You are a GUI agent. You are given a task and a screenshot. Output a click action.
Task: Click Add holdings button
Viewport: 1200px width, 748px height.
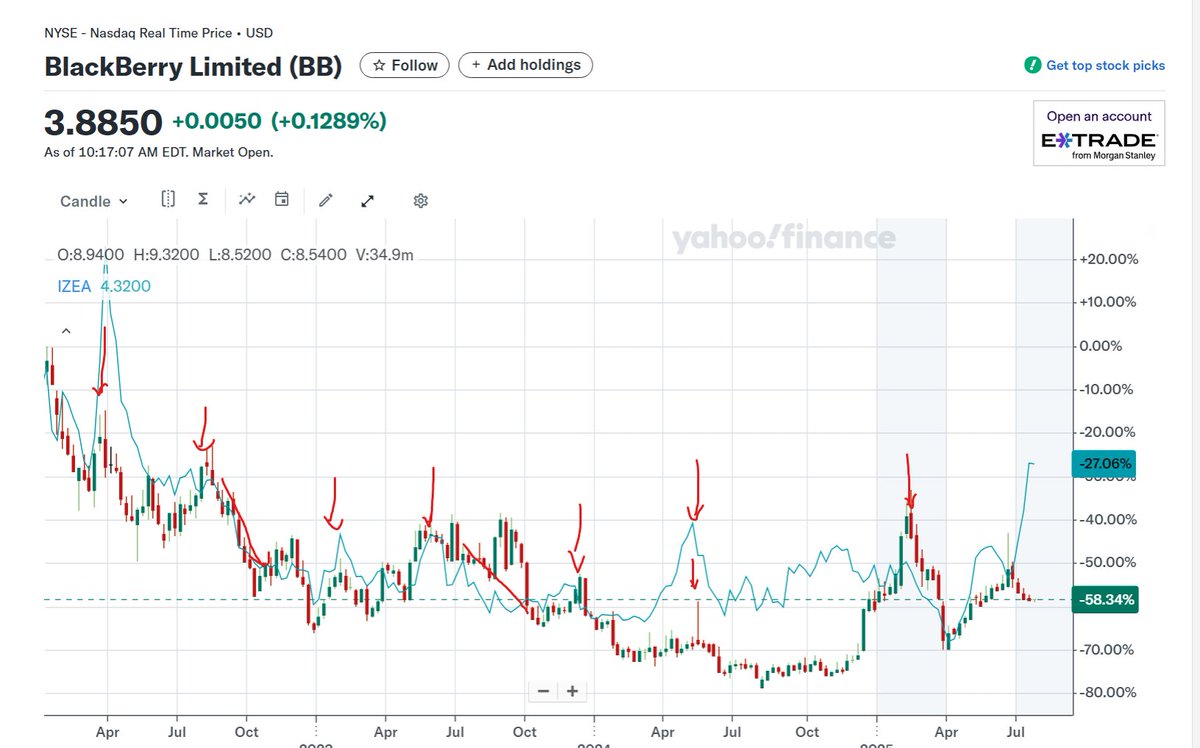(526, 65)
